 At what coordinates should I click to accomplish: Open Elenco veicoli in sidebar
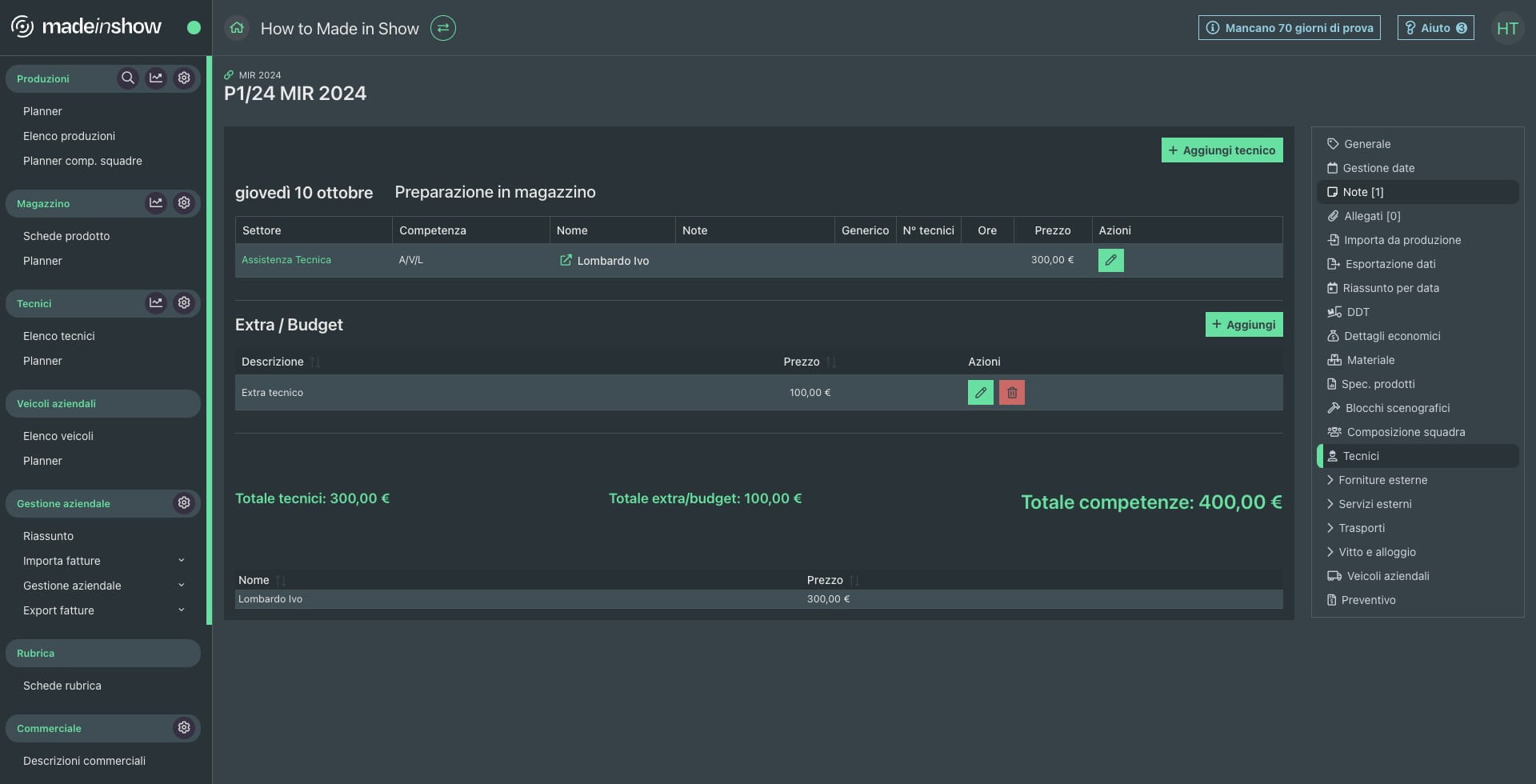pyautogui.click(x=58, y=436)
